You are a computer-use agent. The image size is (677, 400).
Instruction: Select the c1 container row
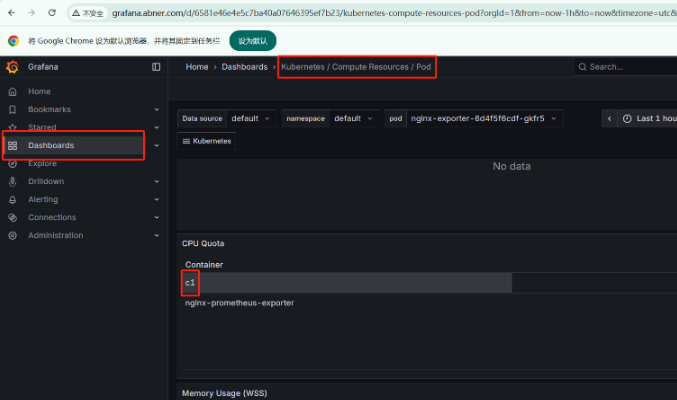[347, 283]
